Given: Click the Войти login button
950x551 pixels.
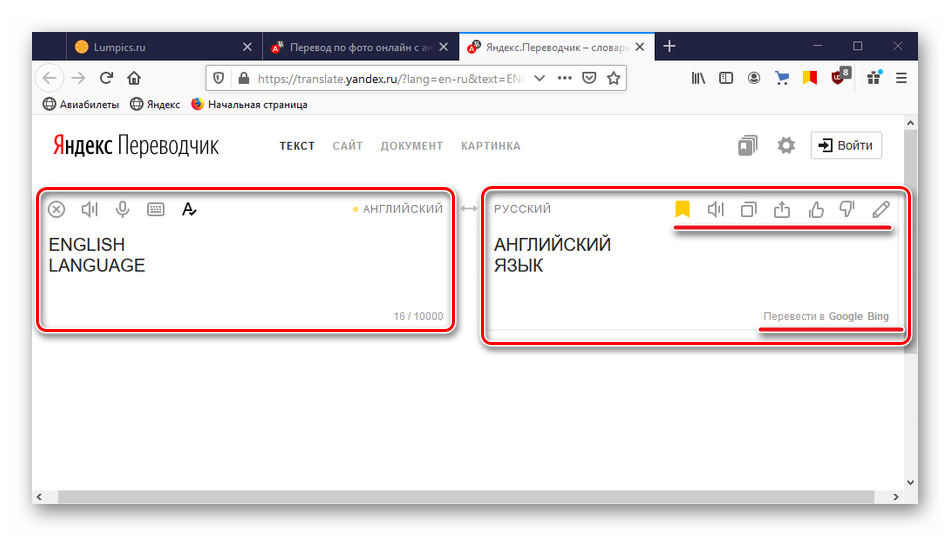Looking at the screenshot, I should (846, 146).
